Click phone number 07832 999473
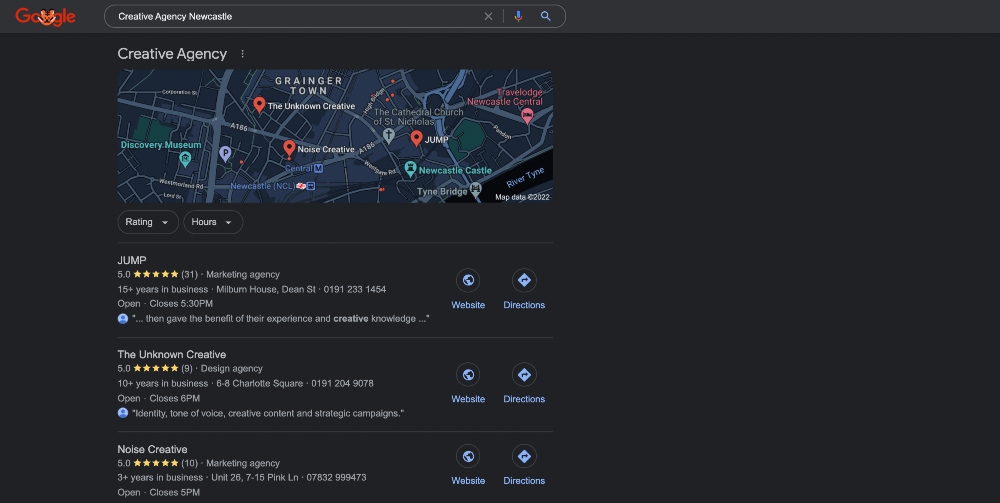Screen dimensions: 1000x503 pyautogui.click(x=336, y=477)
